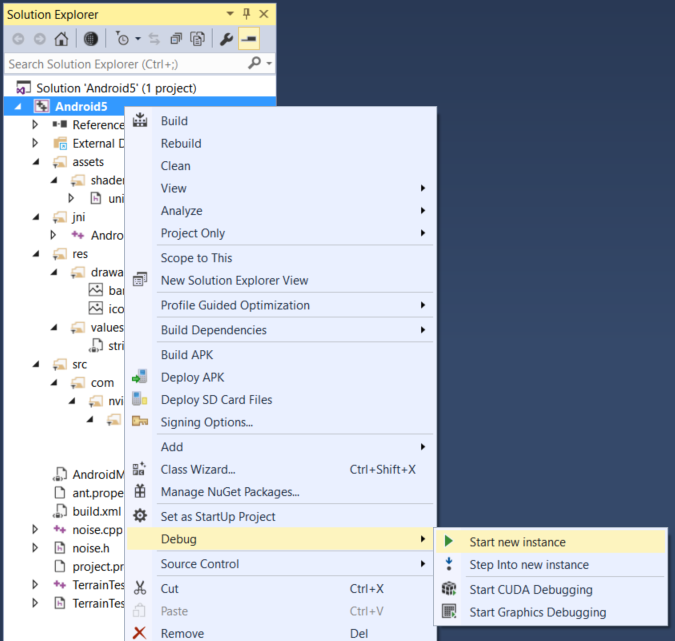Screen dimensions: 675x641
Task: Click Start new instance
Action: 551,542
